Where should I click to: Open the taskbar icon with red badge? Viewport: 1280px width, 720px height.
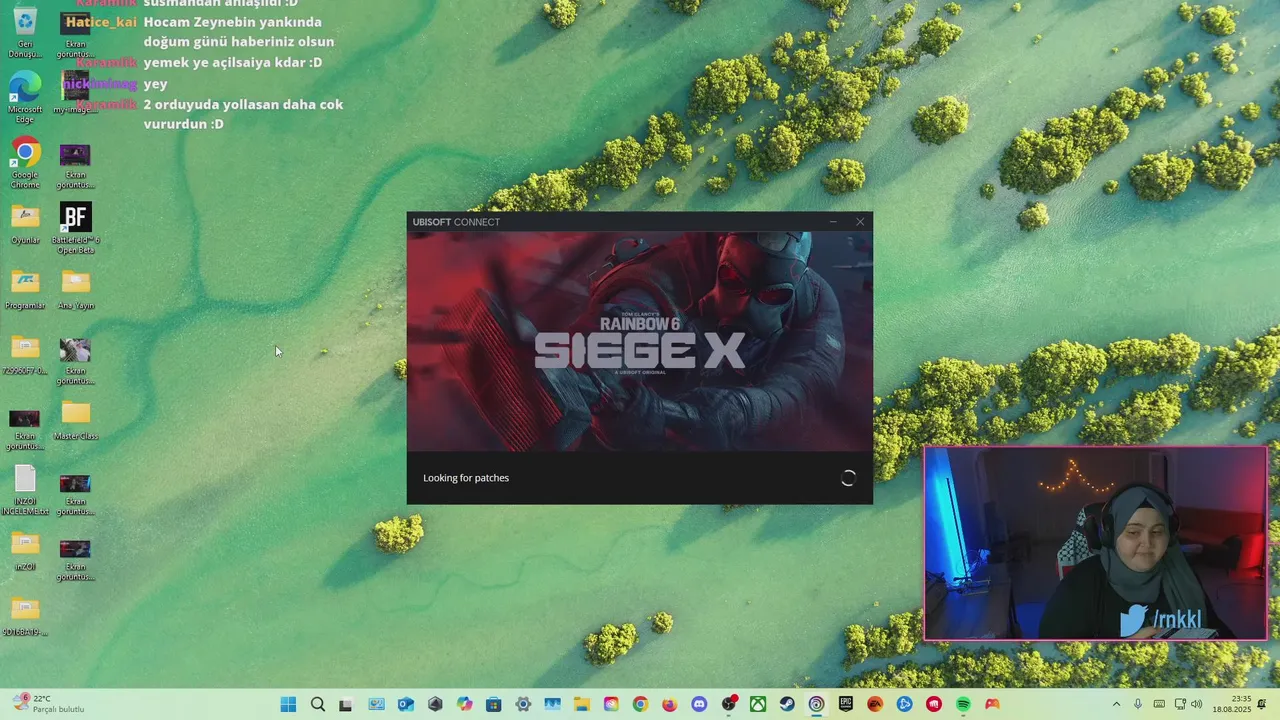(729, 704)
